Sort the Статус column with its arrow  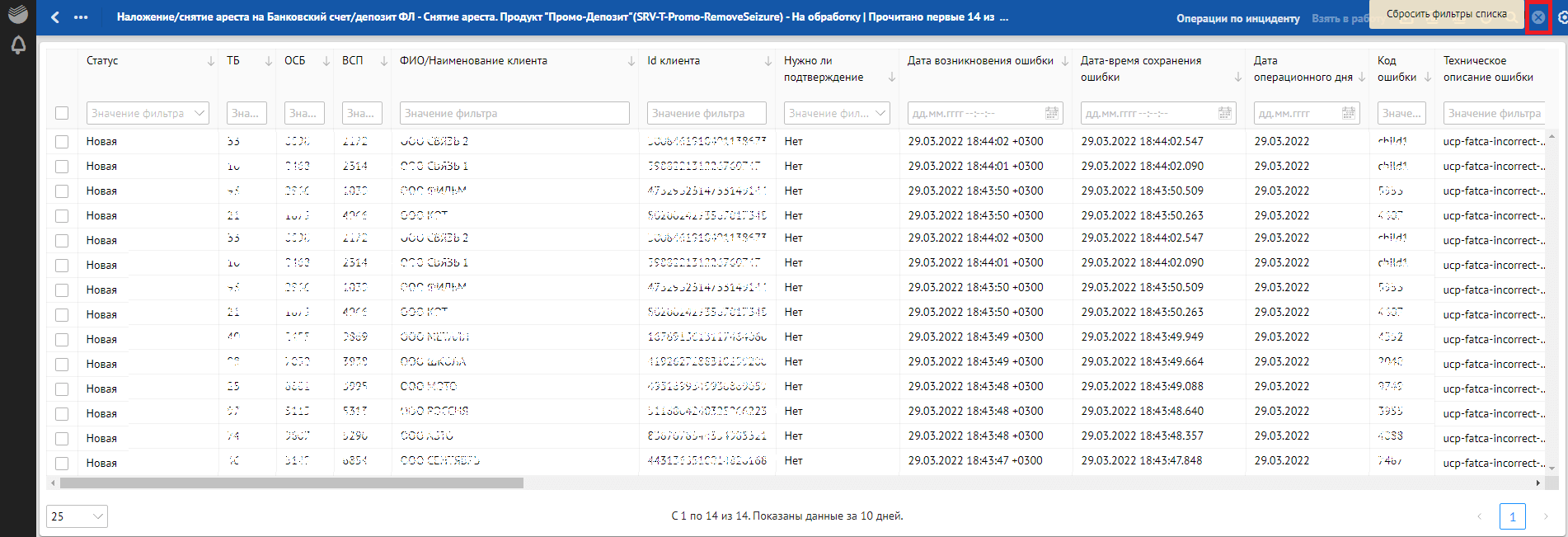[x=210, y=61]
